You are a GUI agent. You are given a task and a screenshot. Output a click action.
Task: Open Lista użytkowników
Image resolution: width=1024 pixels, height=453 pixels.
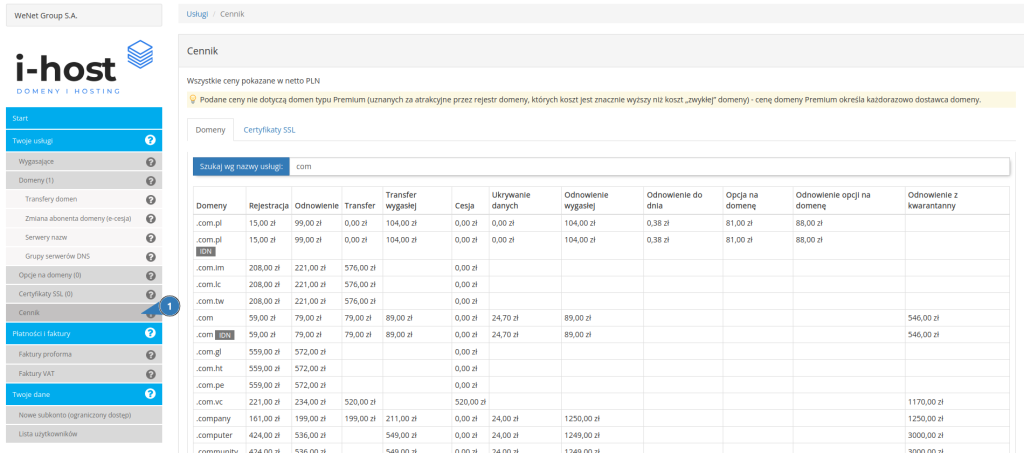(x=84, y=434)
